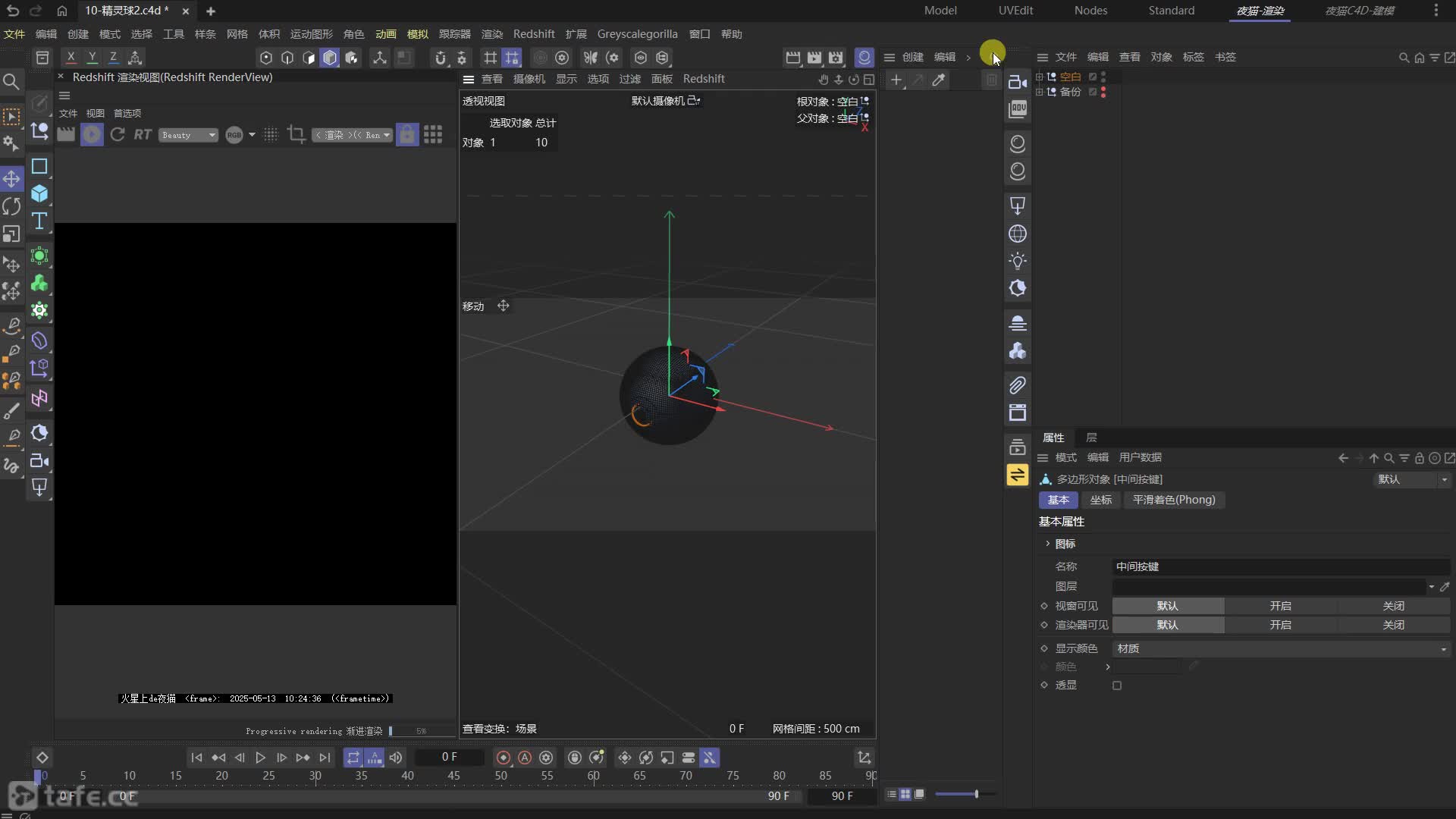Enable snapping magnet icon
This screenshot has height=819, width=1456.
tap(440, 58)
